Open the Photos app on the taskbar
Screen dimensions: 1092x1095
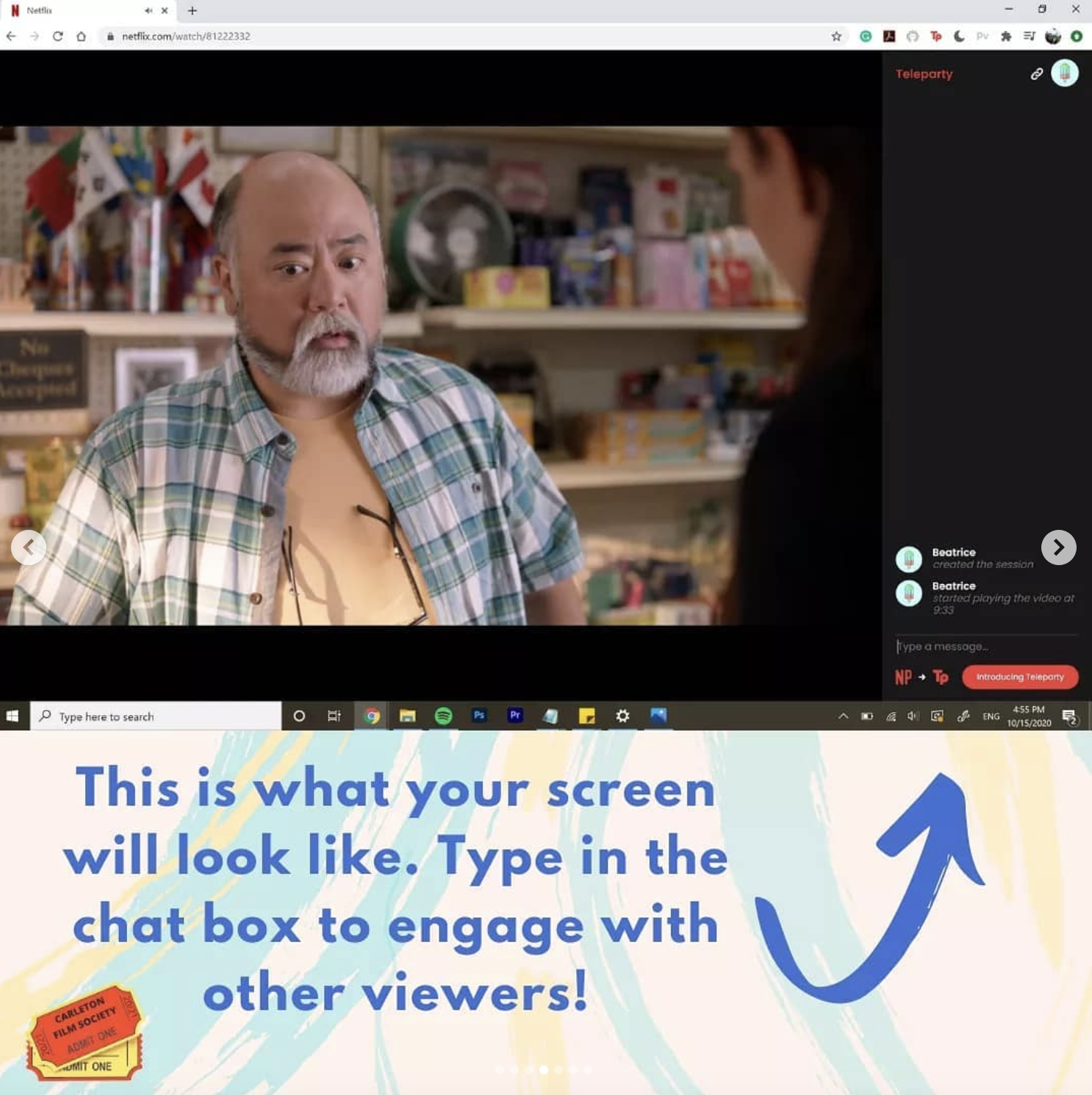point(658,715)
